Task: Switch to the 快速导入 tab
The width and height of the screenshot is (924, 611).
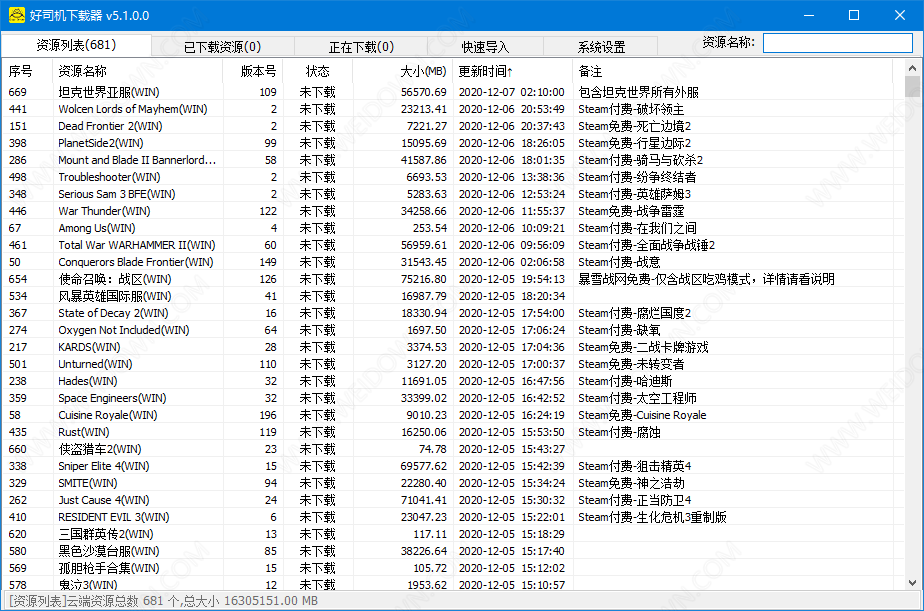Action: (485, 47)
